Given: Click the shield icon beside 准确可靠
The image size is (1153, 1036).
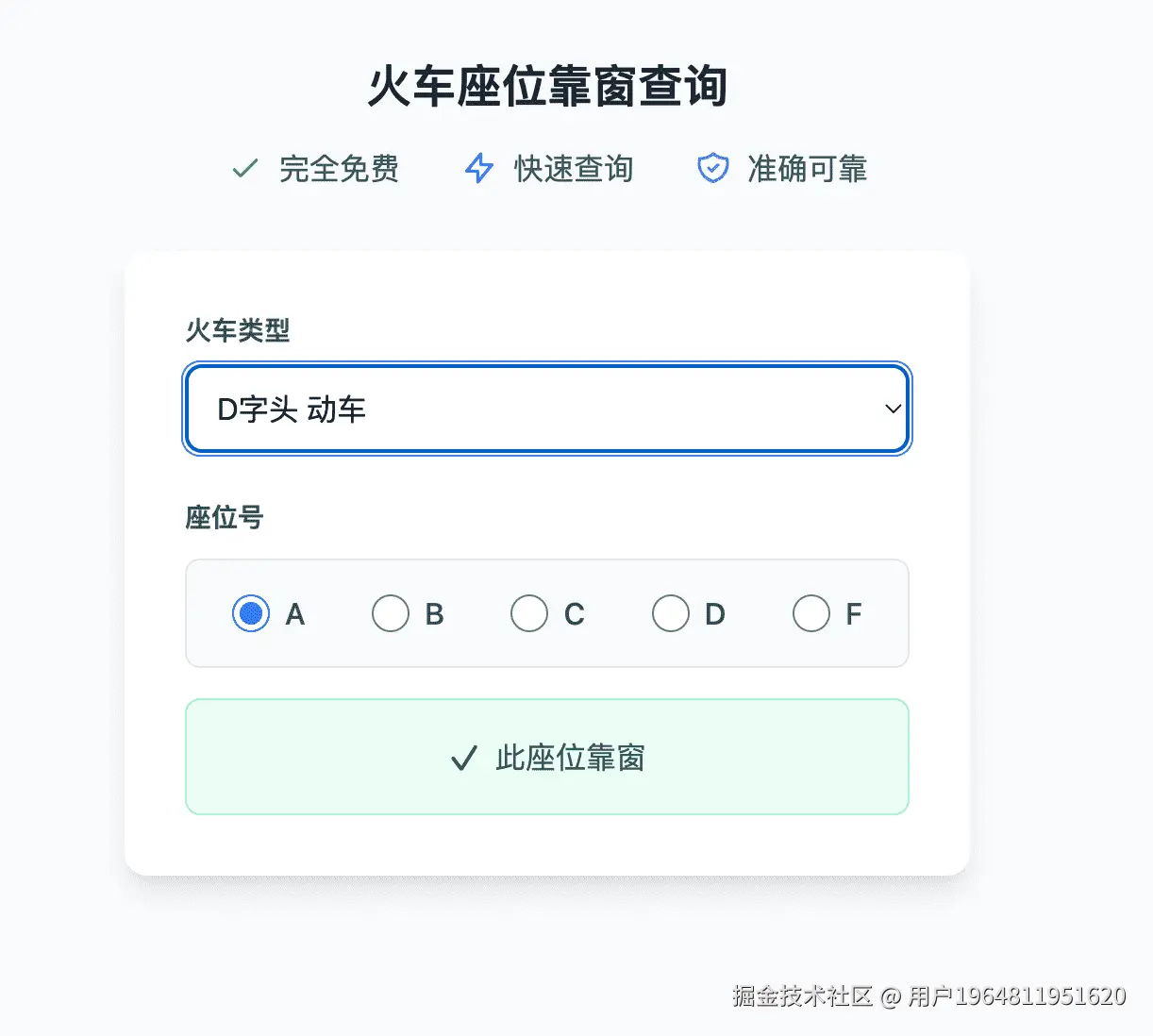Looking at the screenshot, I should coord(712,169).
